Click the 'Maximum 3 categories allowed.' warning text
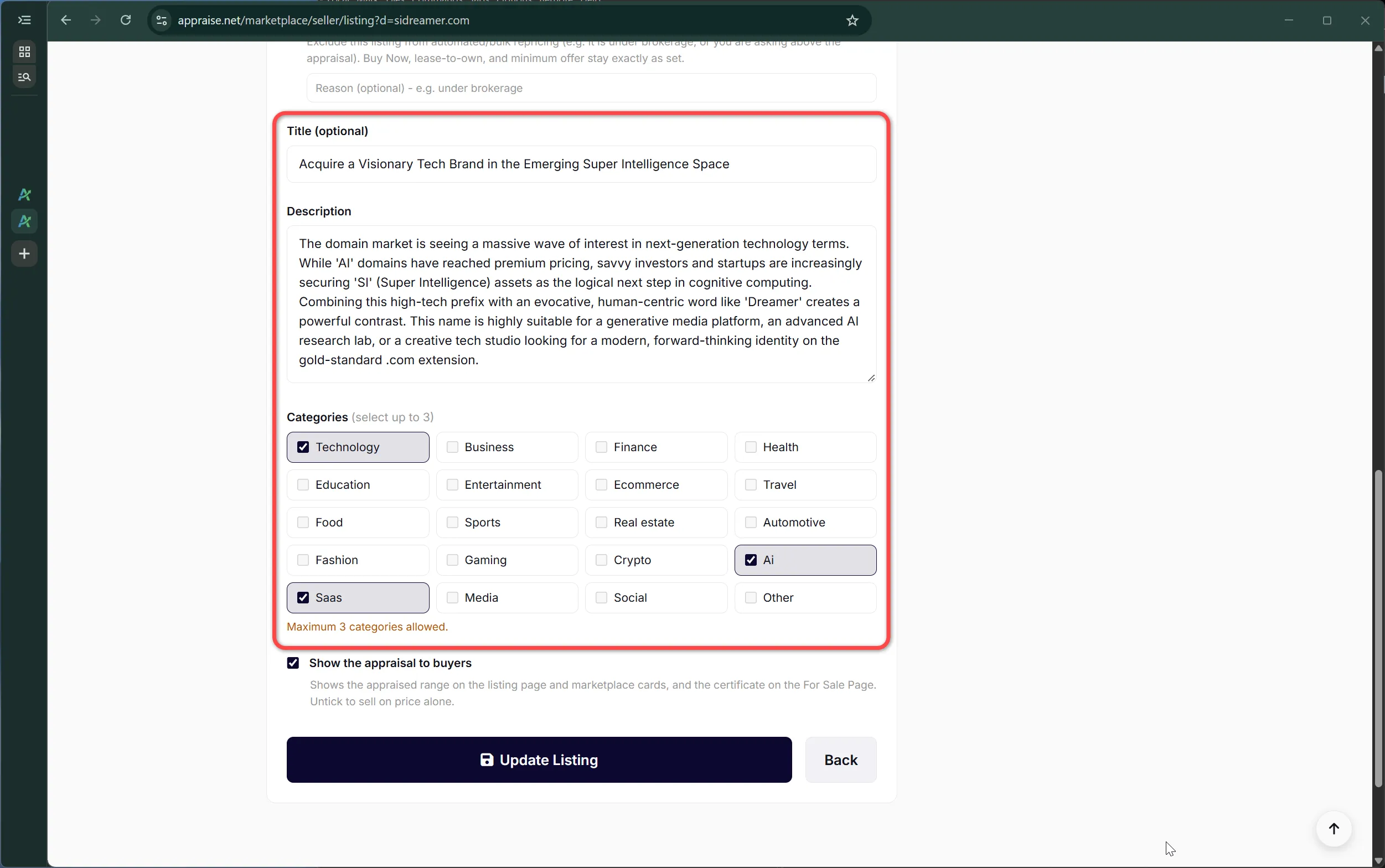1385x868 pixels. click(368, 627)
